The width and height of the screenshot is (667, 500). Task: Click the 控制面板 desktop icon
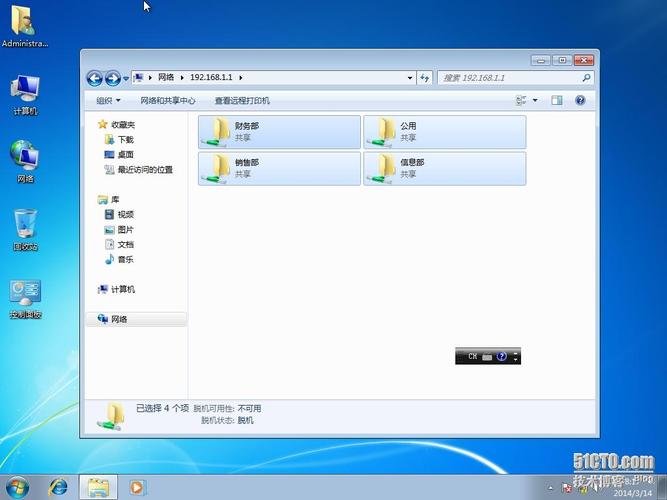(x=25, y=299)
